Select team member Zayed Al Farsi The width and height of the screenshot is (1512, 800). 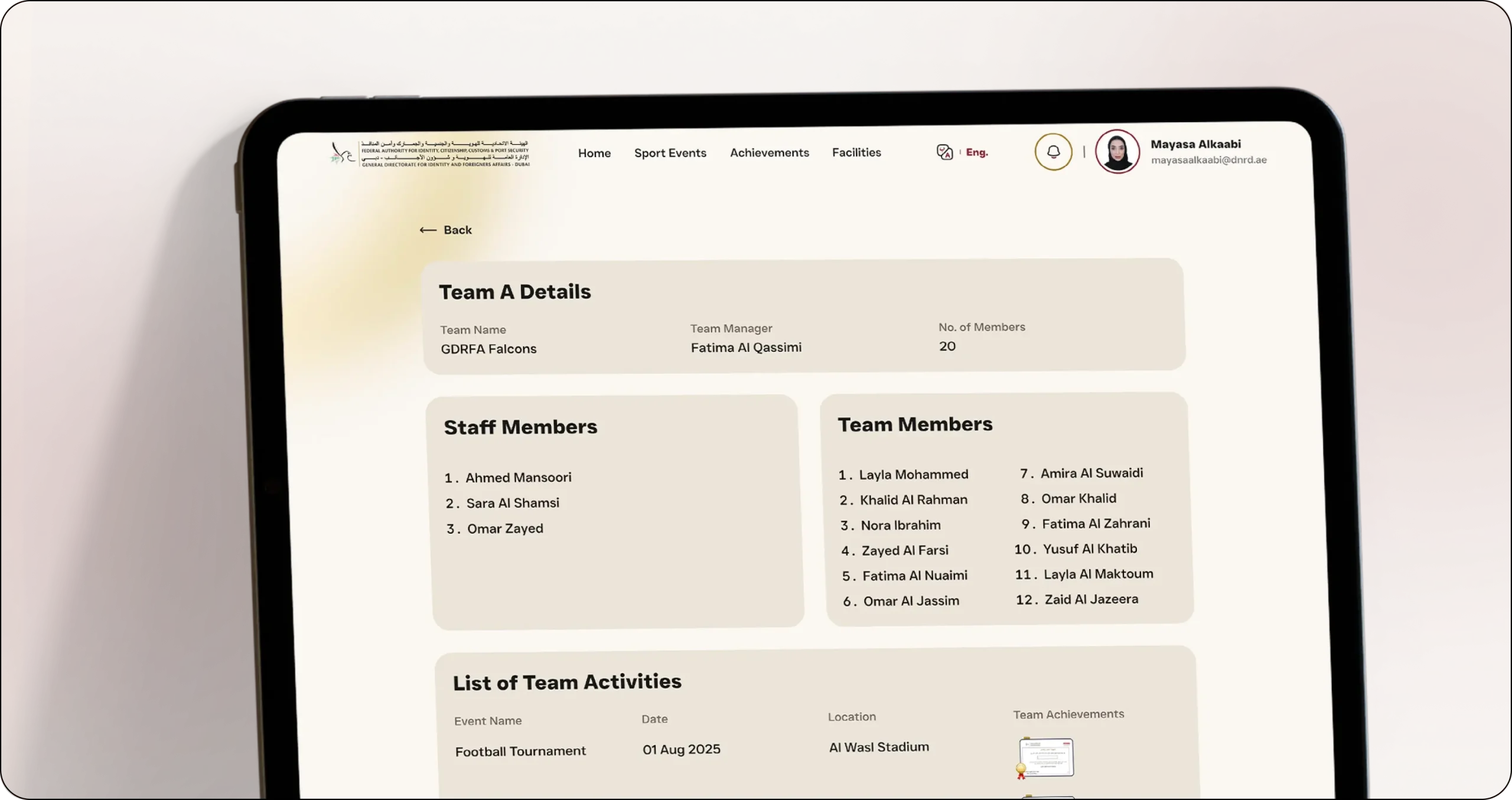pos(904,550)
